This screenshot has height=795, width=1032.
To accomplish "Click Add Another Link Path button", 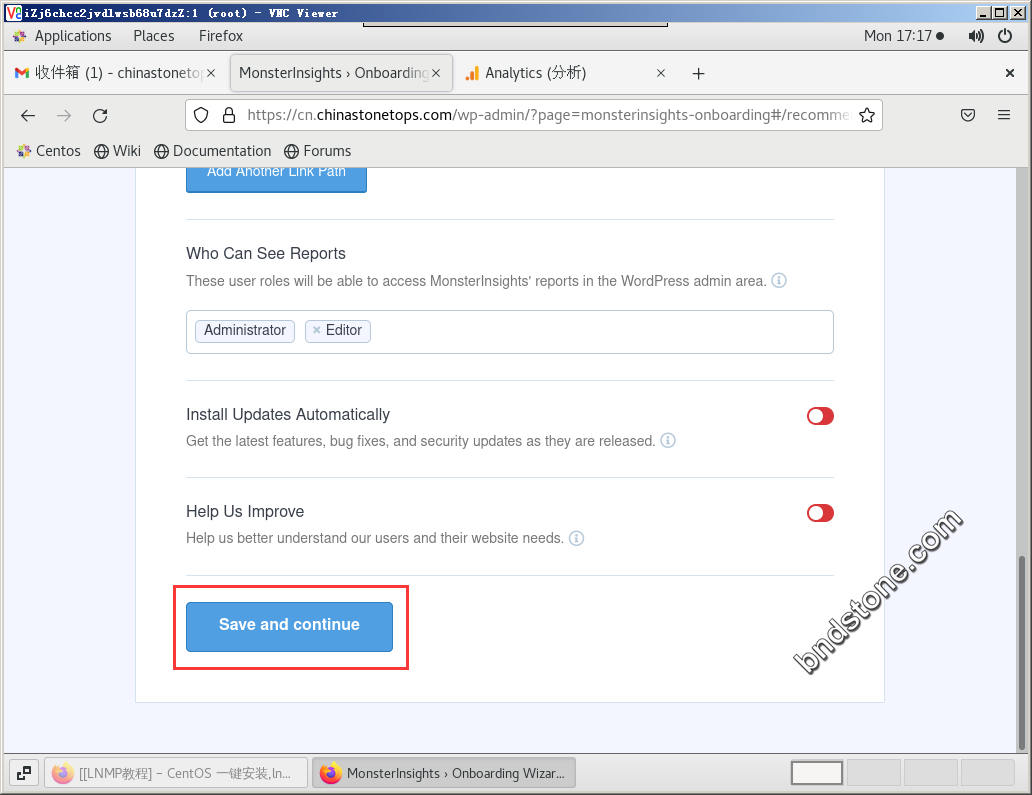I will pyautogui.click(x=276, y=180).
